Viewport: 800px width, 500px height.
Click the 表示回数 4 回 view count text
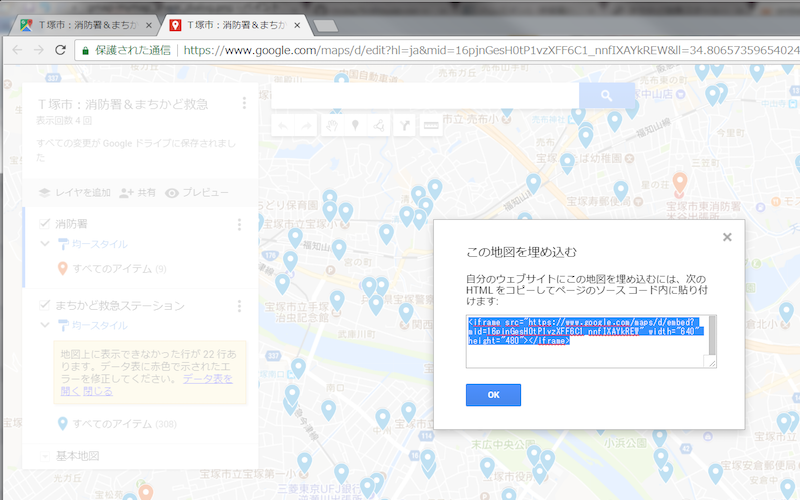[x=64, y=121]
